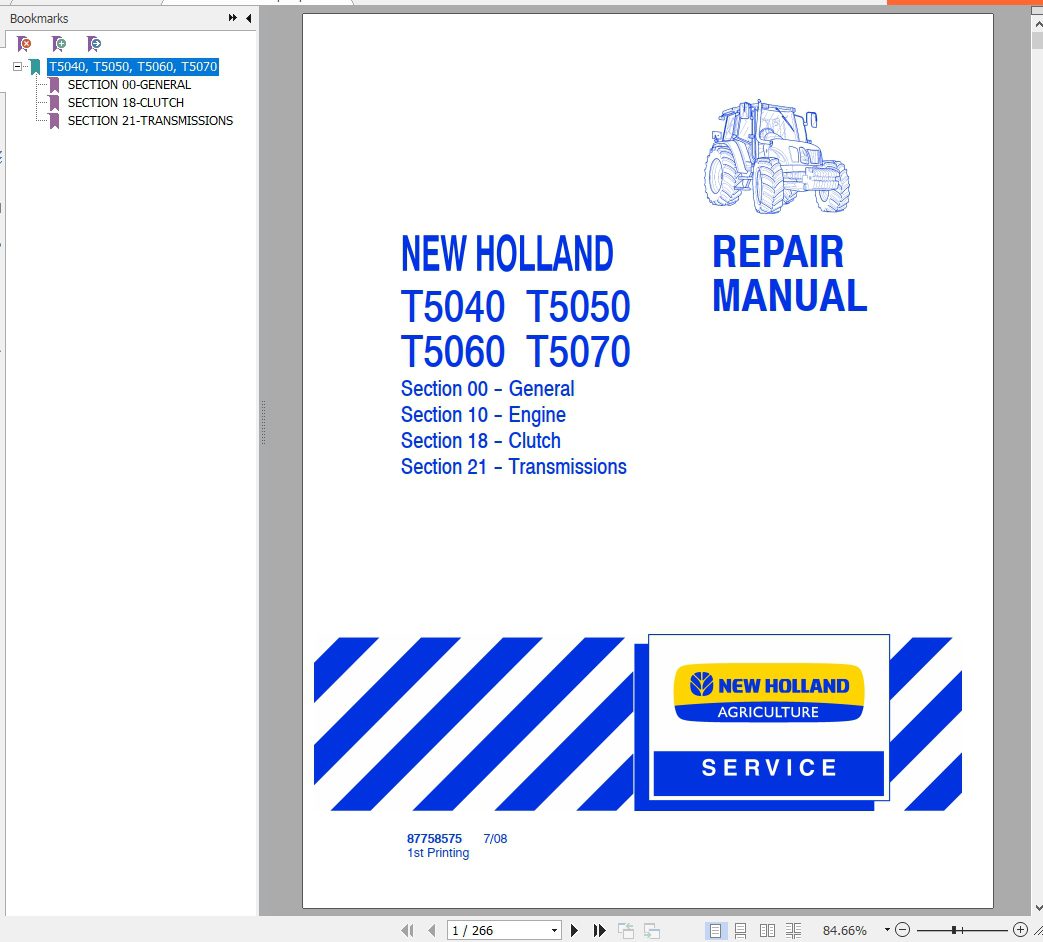Click the REPAIR MANUAL heading
Screen dimensions: 1043x942
pyautogui.click(x=789, y=273)
